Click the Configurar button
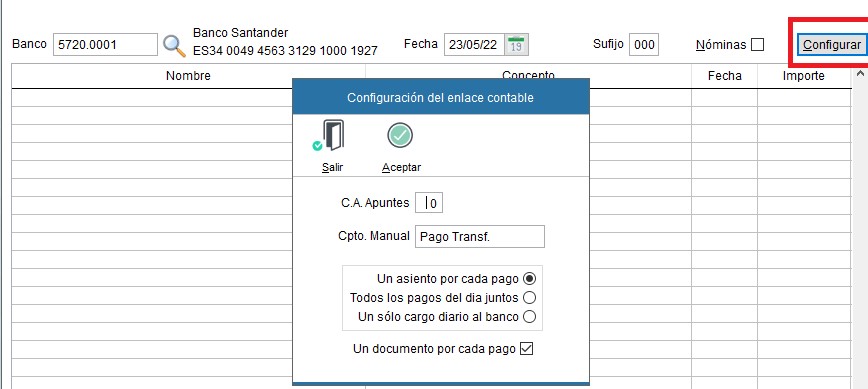868x389 pixels. pos(832,45)
